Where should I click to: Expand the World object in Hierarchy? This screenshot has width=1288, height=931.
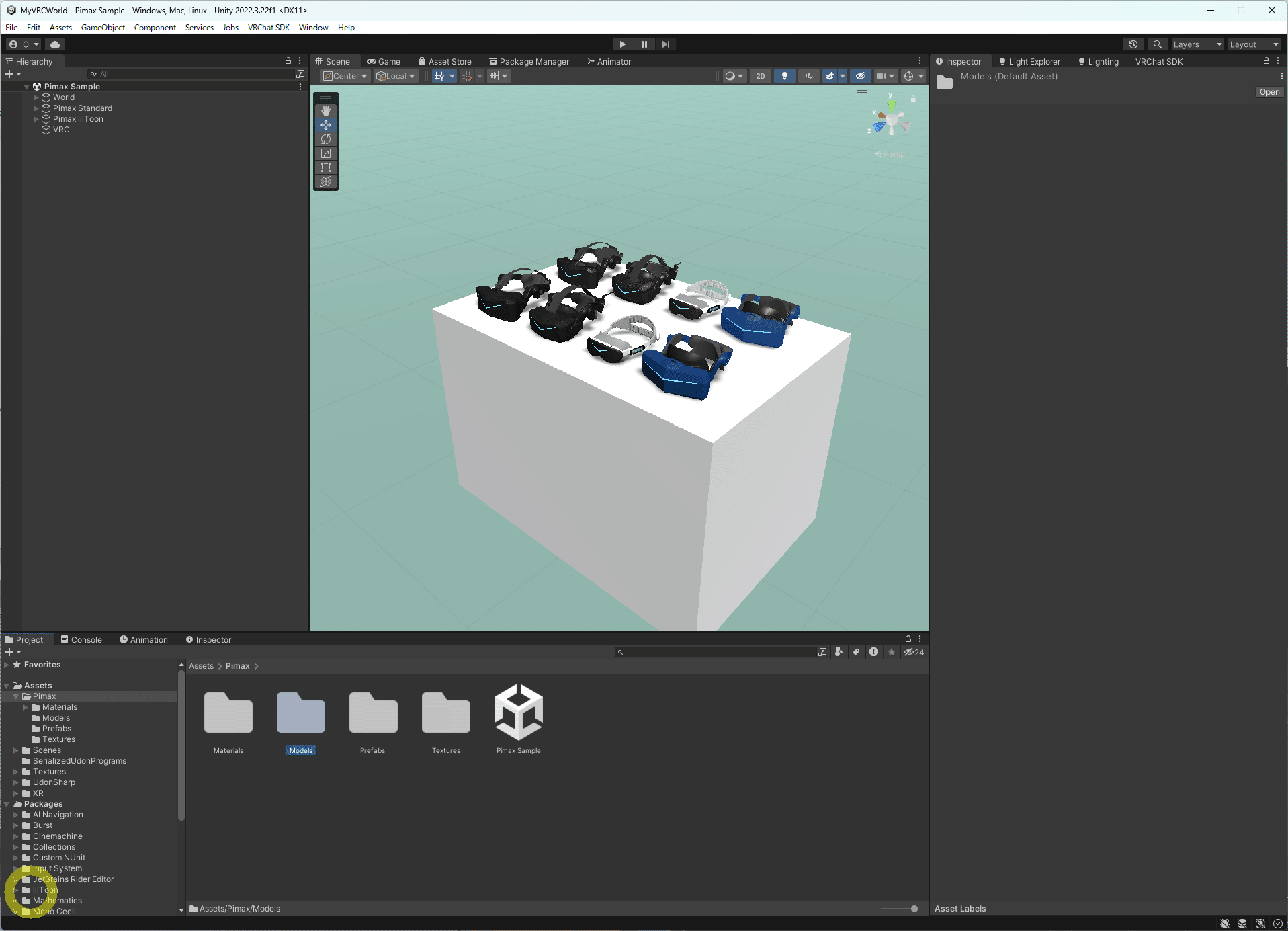36,97
